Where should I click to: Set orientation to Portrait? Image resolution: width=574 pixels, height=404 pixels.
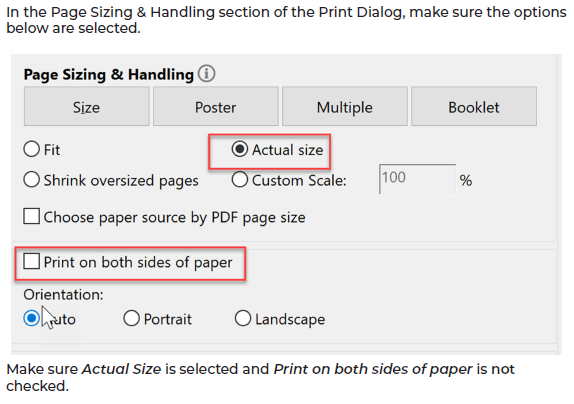point(131,318)
